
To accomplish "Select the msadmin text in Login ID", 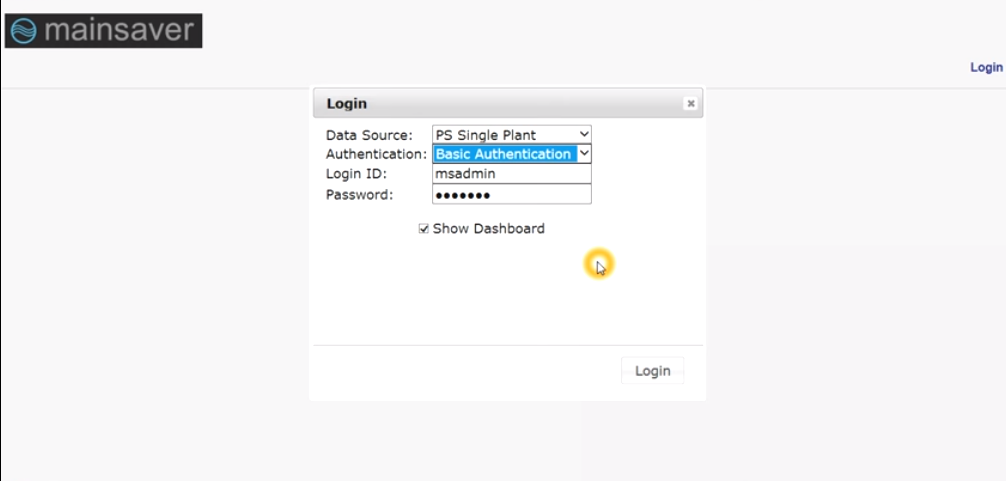I will click(465, 174).
